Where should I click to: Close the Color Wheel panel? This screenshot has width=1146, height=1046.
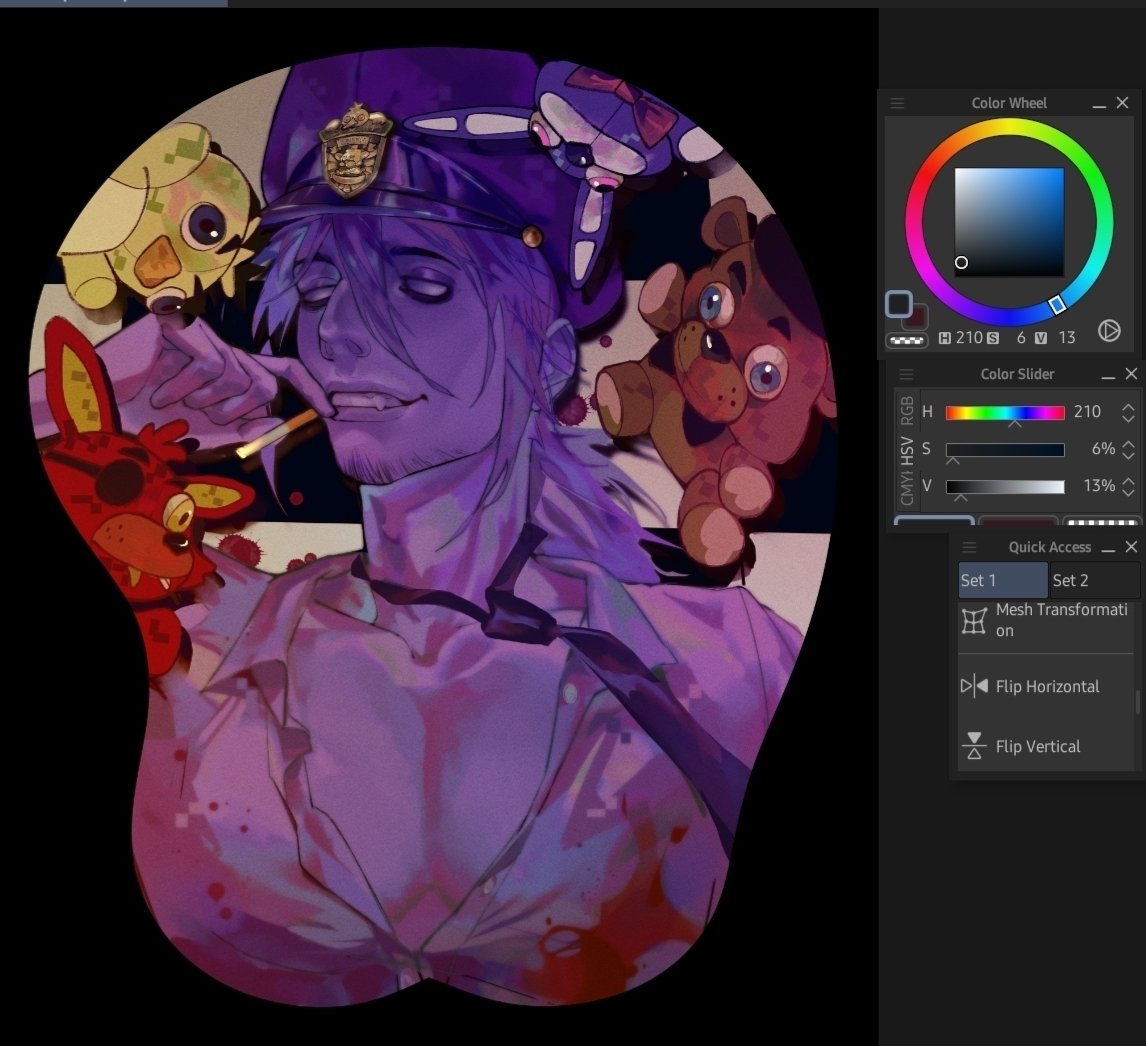click(x=1123, y=103)
